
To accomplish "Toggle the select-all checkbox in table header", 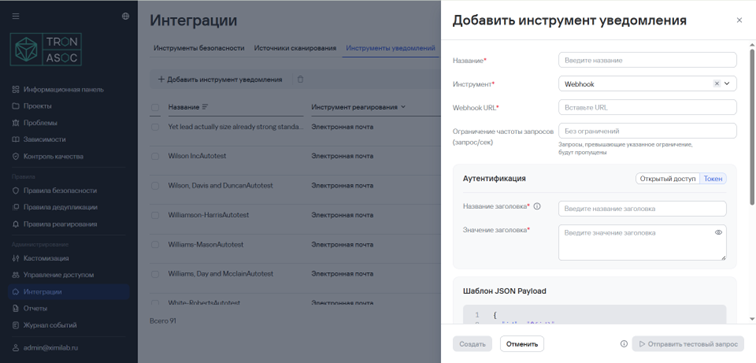I will (155, 107).
